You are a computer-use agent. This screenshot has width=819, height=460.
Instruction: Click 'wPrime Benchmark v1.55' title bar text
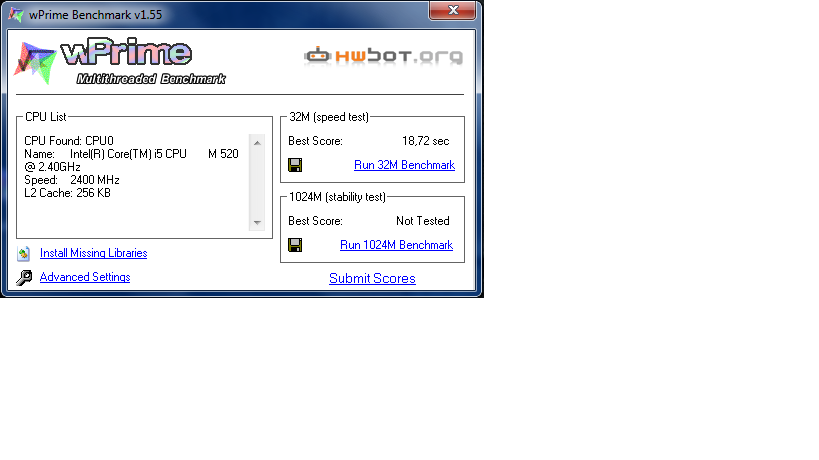pos(96,15)
